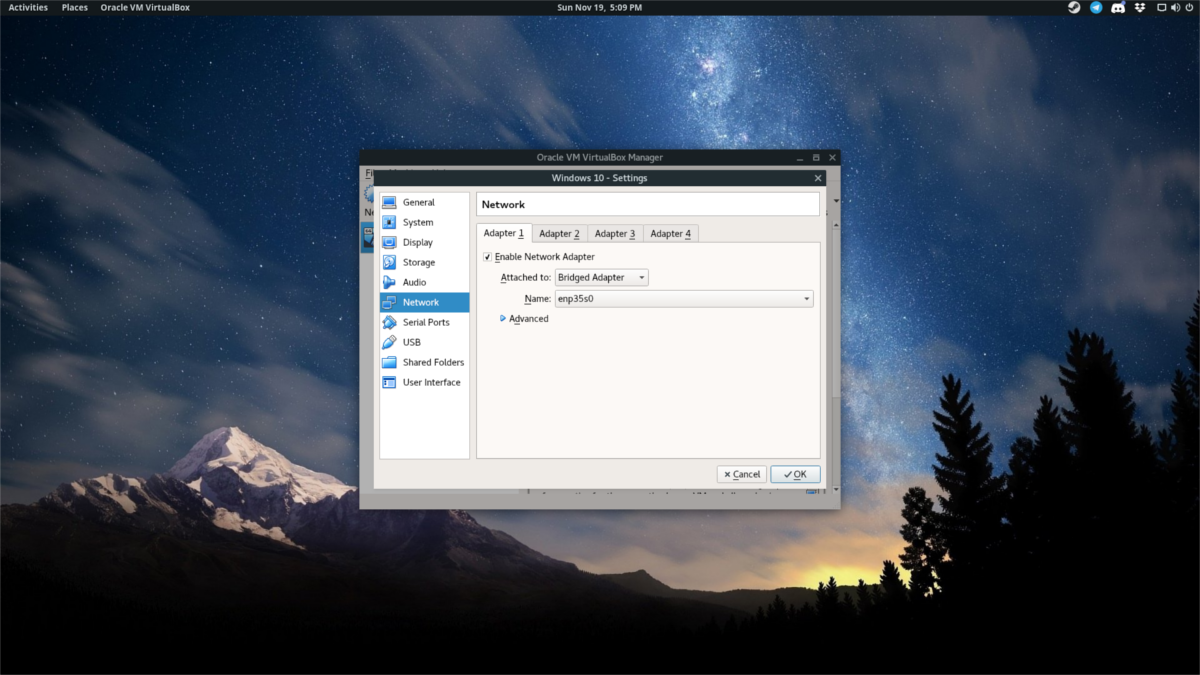Open the Shared Folders settings category
Viewport: 1200px width, 675px height.
coord(432,363)
